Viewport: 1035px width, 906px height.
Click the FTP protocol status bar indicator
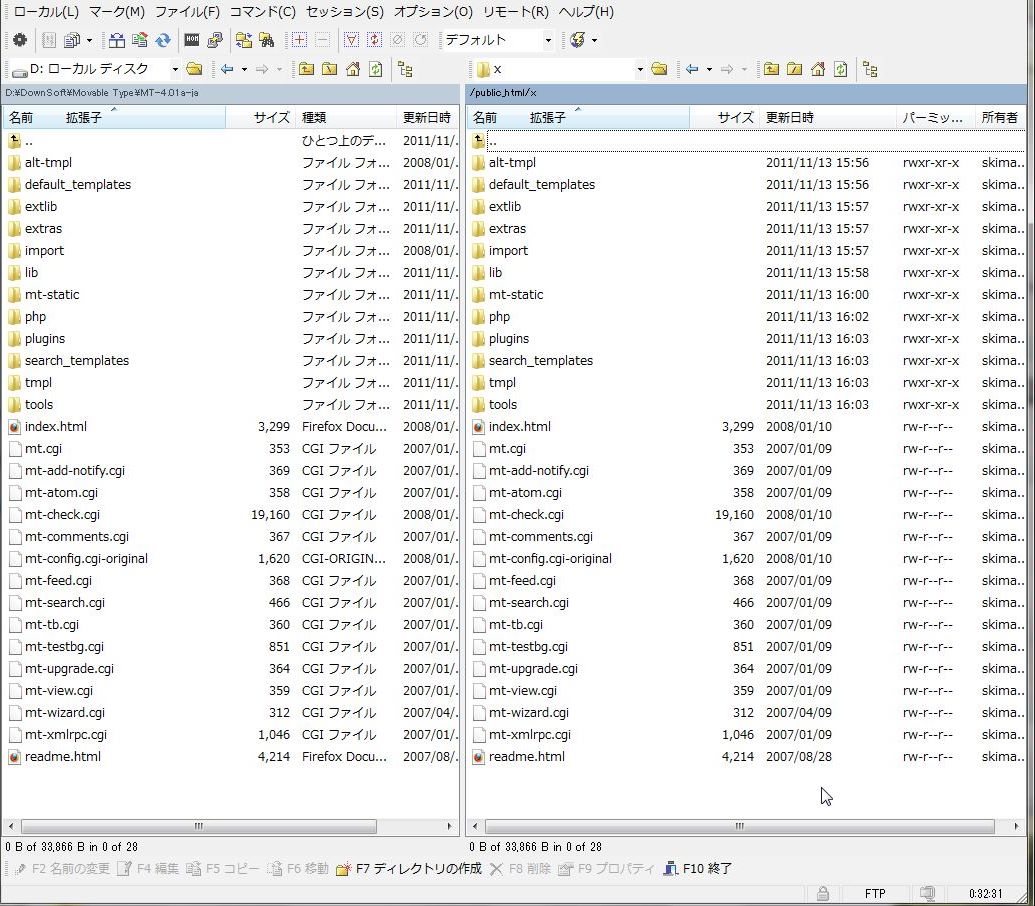[875, 893]
